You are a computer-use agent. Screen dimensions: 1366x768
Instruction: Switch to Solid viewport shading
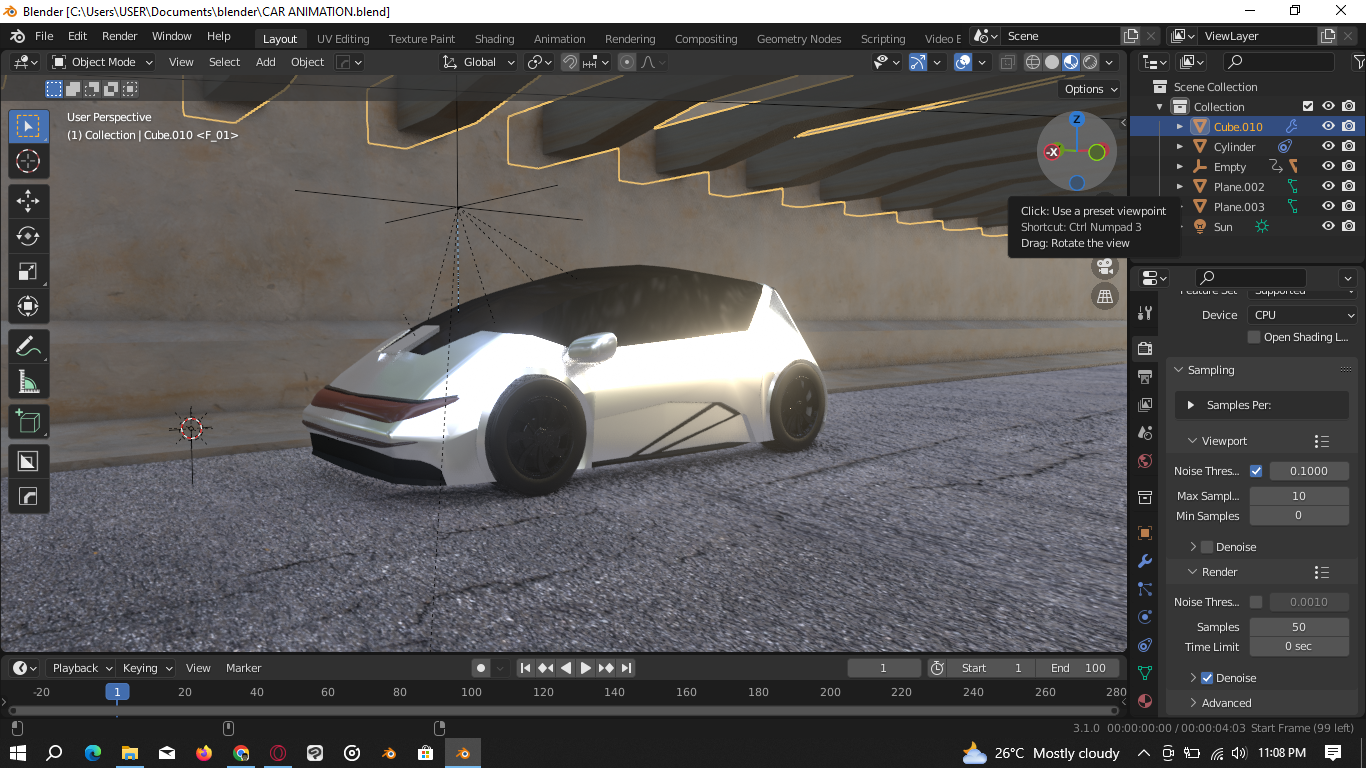[x=1052, y=62]
